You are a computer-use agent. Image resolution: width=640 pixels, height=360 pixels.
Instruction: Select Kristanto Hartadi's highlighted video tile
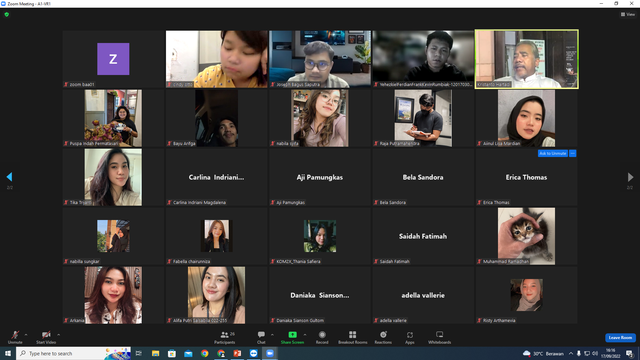[527, 59]
